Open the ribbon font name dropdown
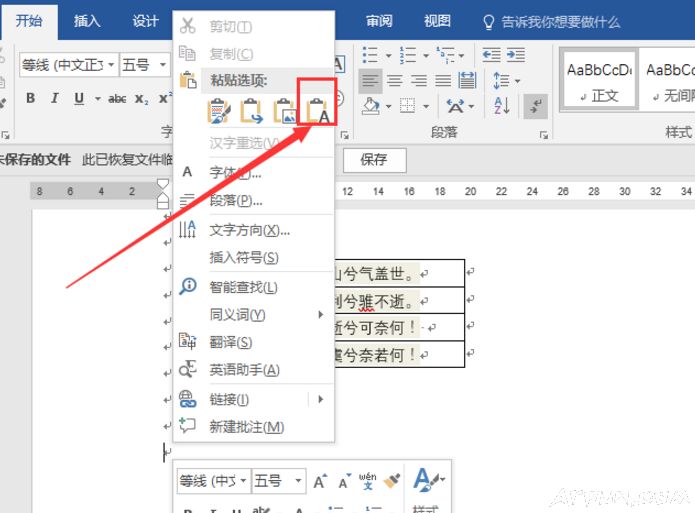 pos(110,65)
